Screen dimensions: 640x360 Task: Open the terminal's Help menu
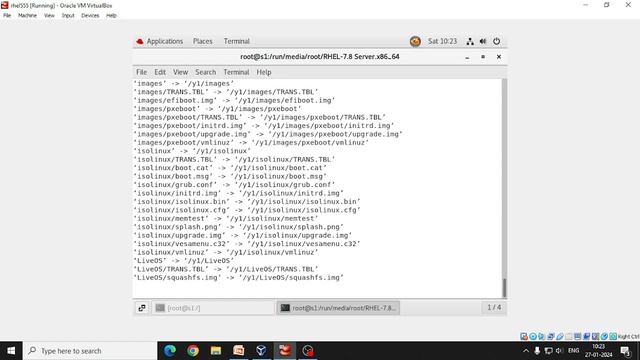point(264,72)
